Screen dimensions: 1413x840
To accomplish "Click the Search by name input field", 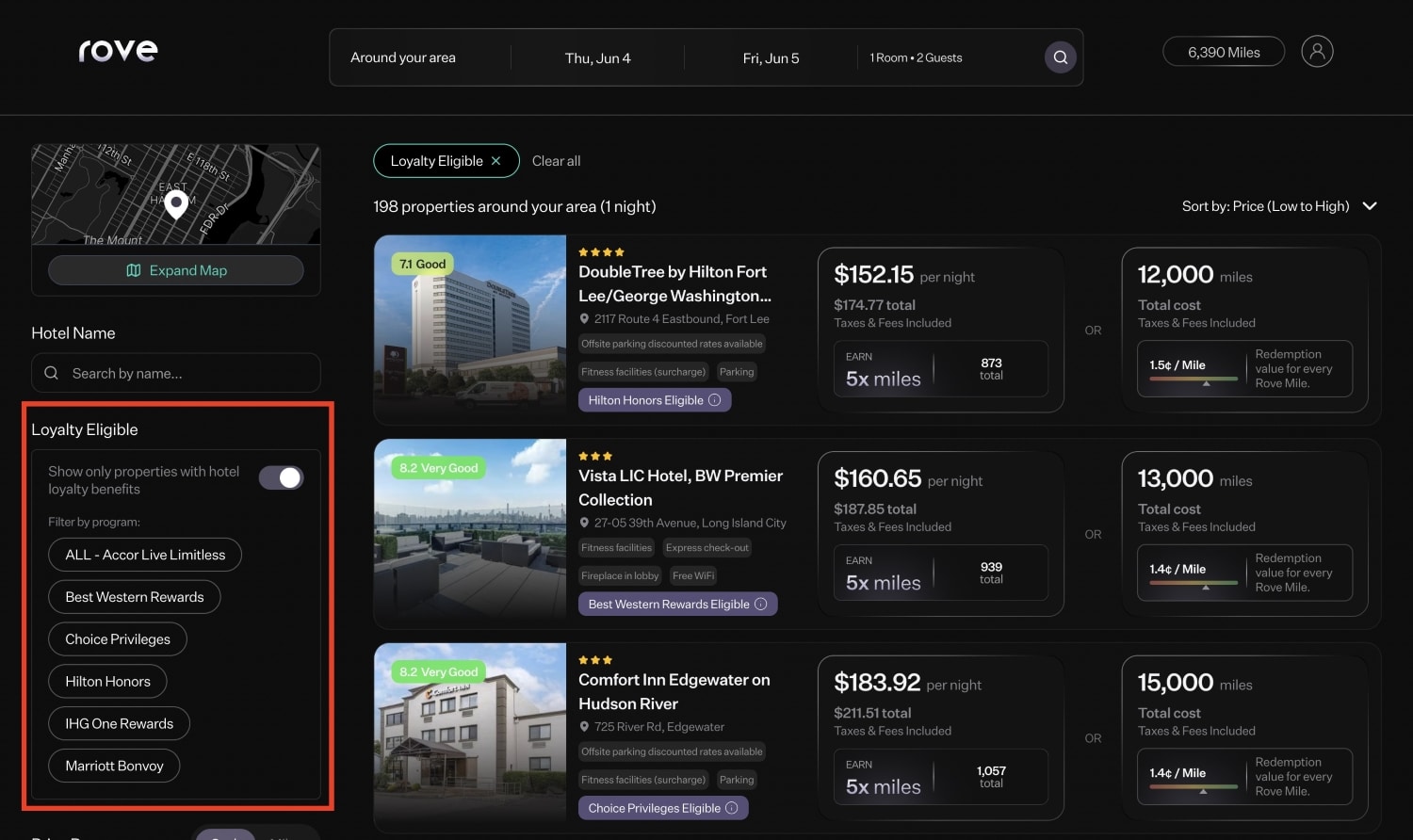I will coord(176,373).
